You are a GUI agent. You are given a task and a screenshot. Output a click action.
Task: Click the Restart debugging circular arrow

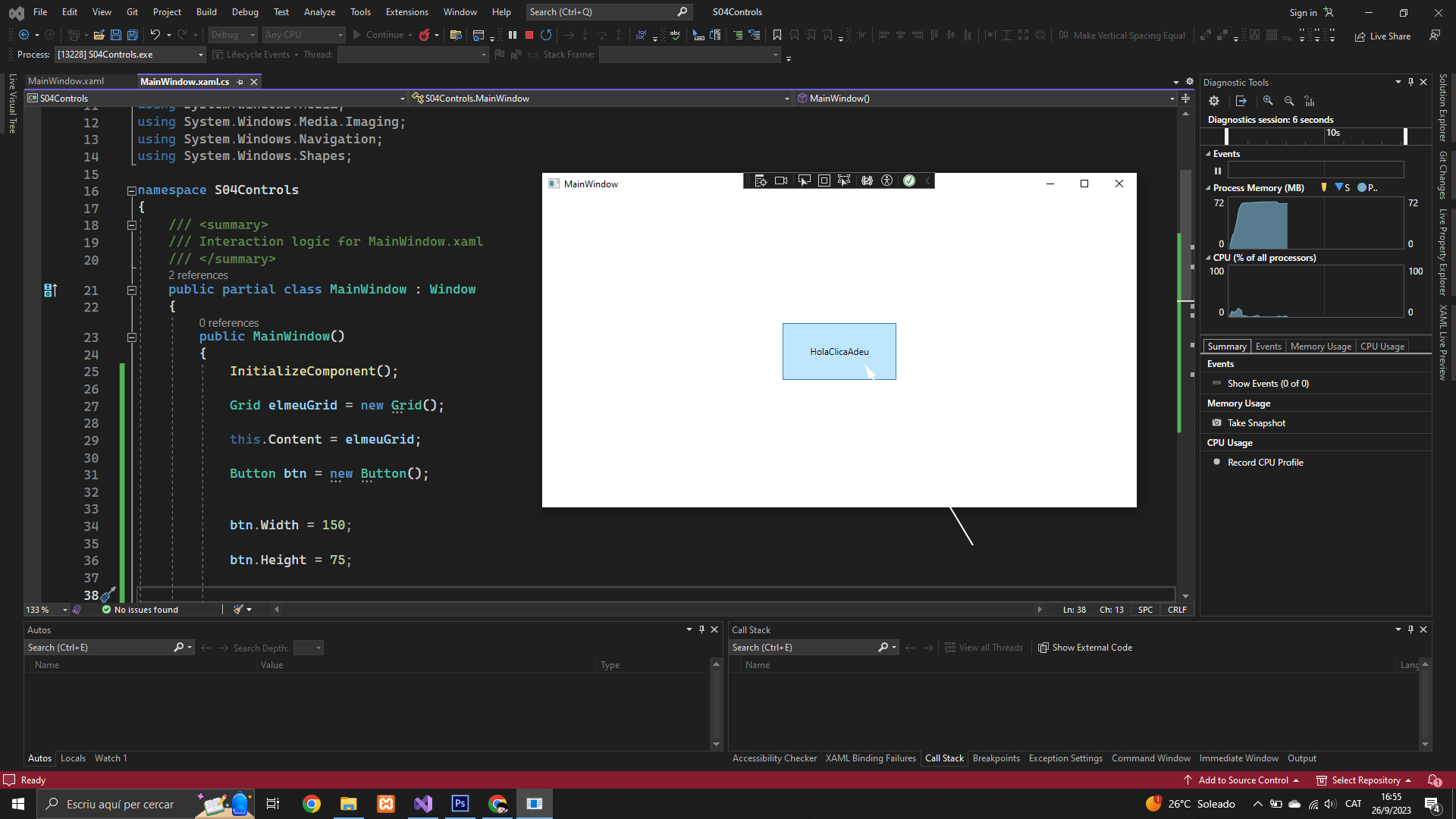pos(546,35)
